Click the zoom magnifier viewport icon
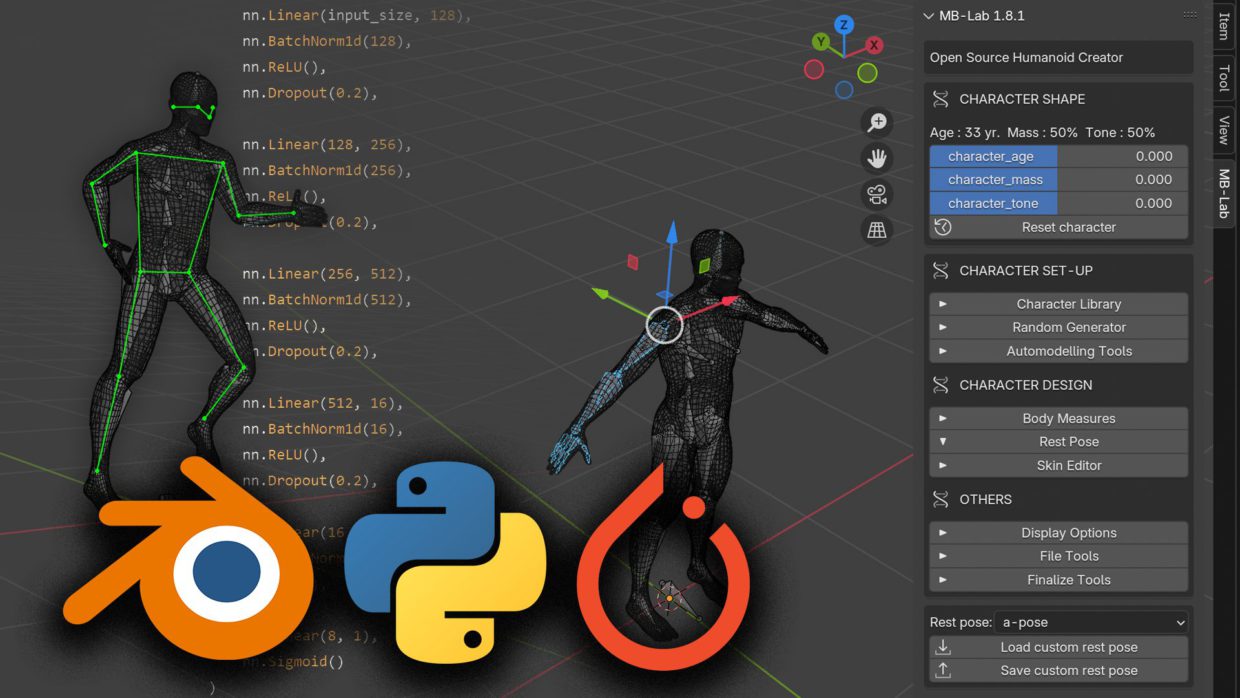The image size is (1240, 698). click(x=877, y=122)
